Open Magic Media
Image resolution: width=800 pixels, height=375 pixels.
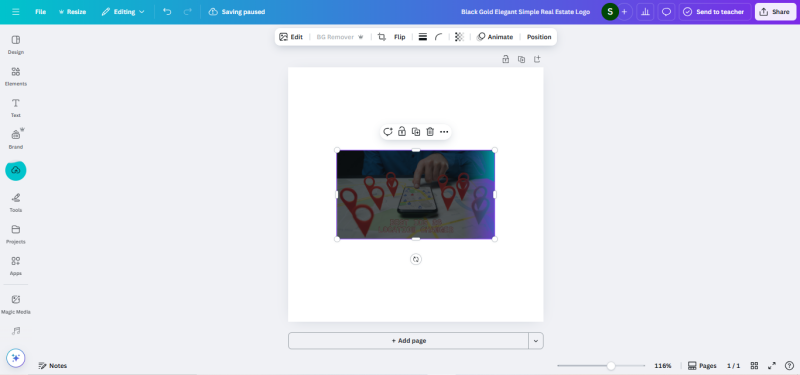pyautogui.click(x=16, y=305)
